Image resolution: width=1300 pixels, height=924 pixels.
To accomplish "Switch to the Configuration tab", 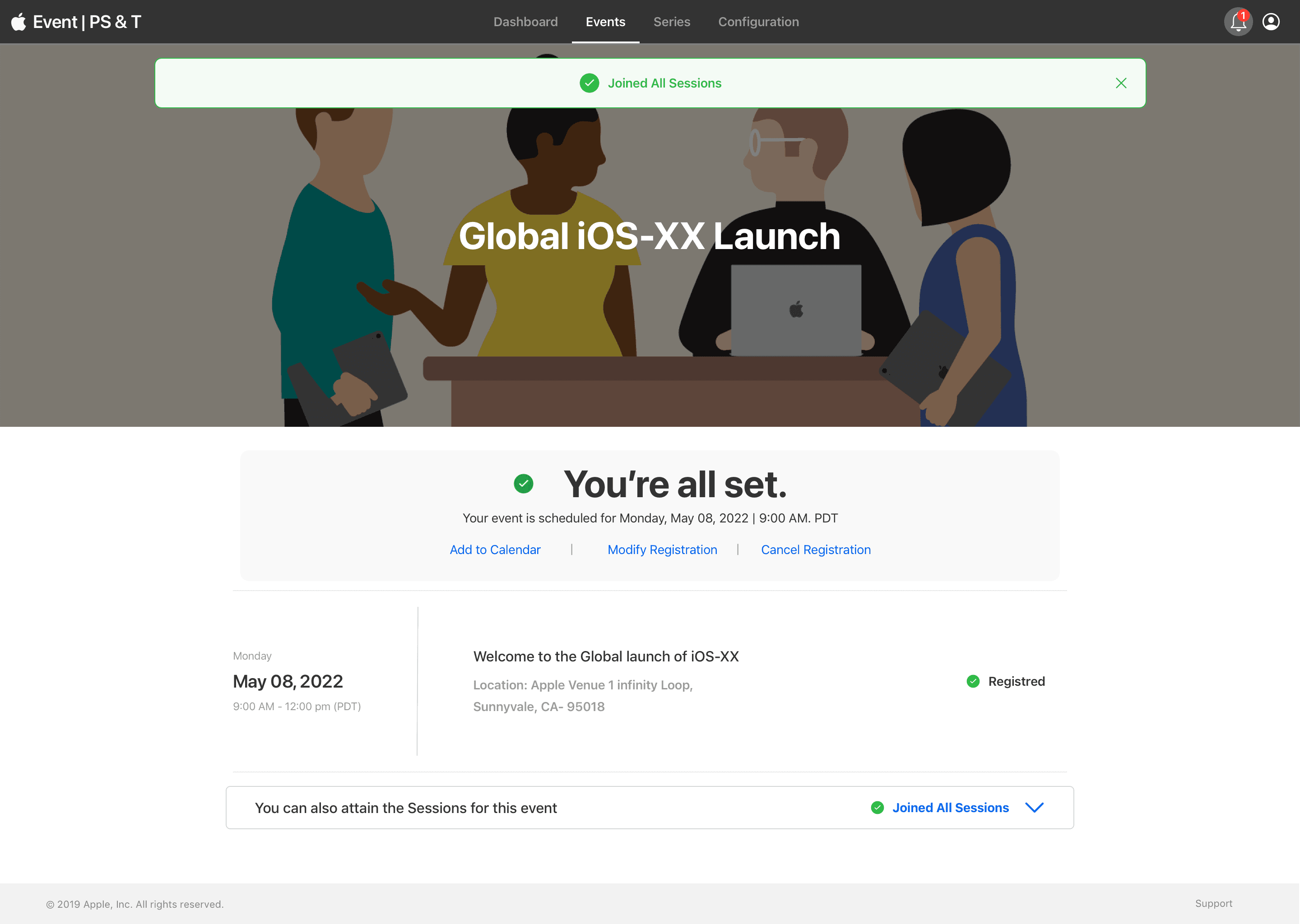I will [x=758, y=22].
